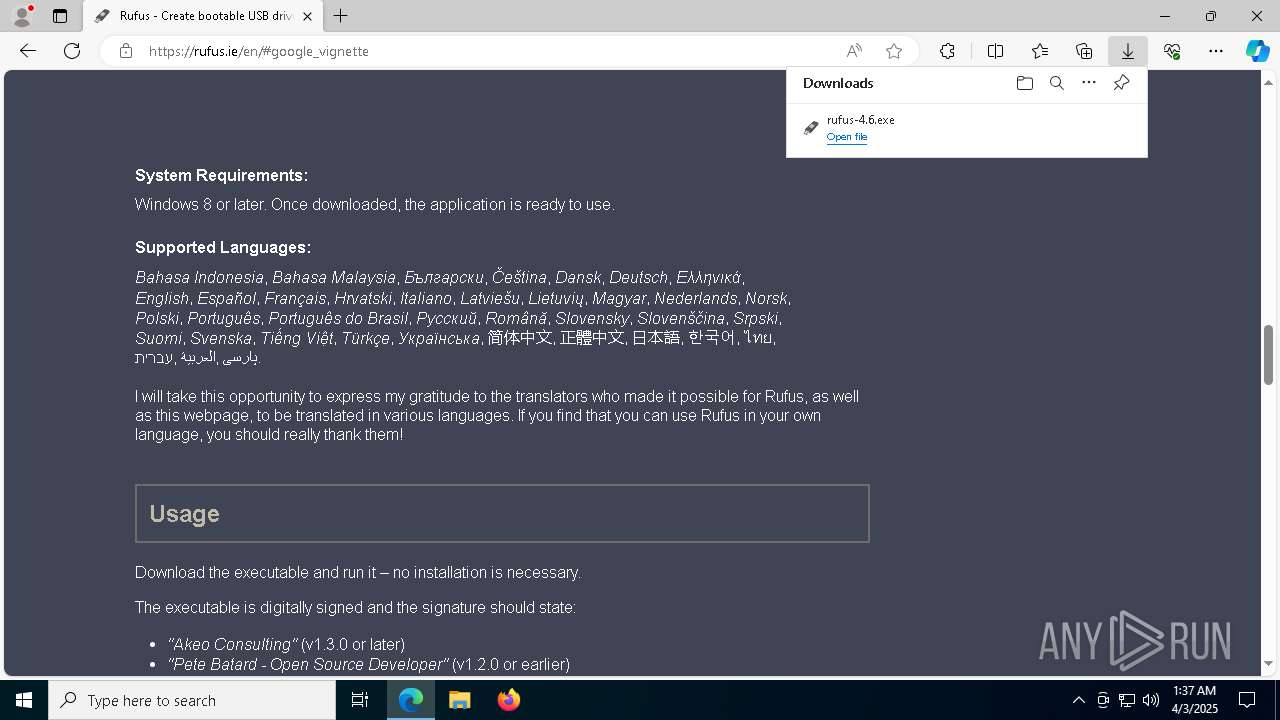Click the Usage section heading
This screenshot has width=1280, height=720.
184,514
